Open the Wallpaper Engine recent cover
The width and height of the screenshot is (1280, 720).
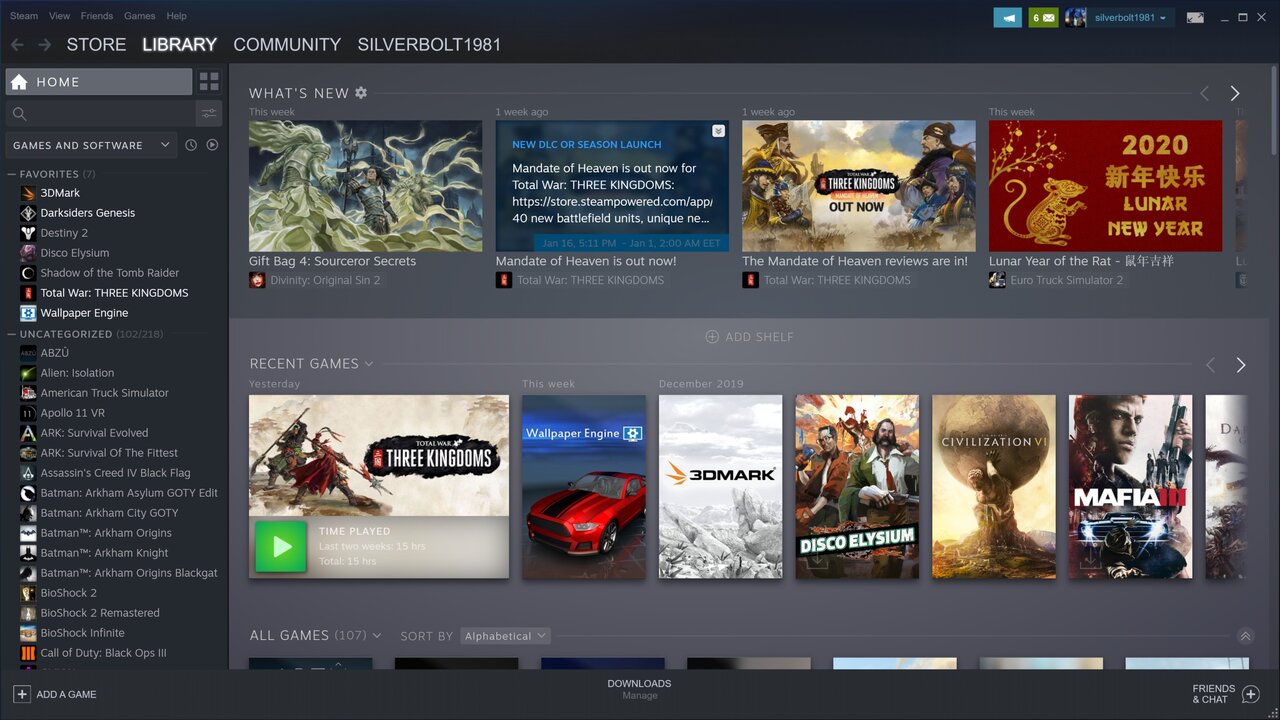pyautogui.click(x=584, y=487)
